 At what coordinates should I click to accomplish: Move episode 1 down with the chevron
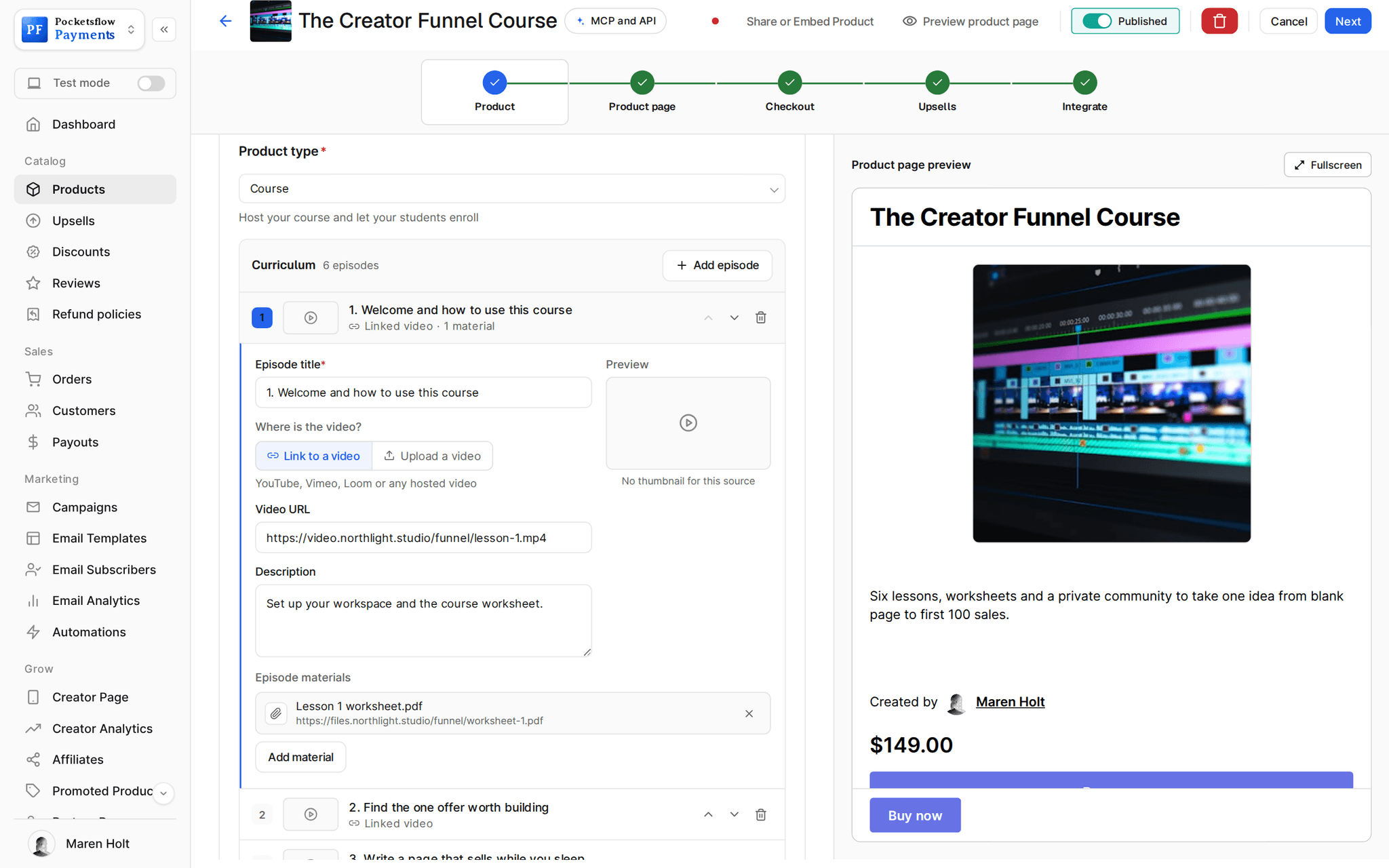pos(734,317)
